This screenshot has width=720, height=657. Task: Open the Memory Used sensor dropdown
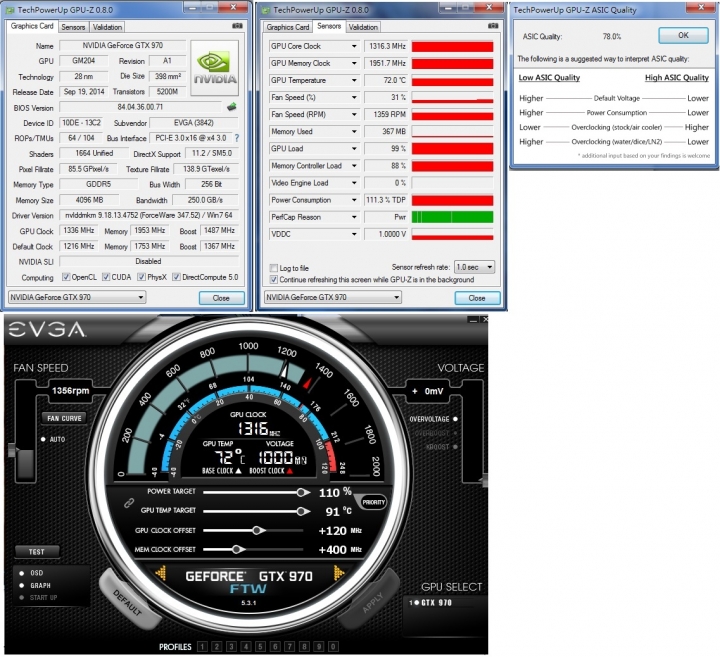coord(354,132)
